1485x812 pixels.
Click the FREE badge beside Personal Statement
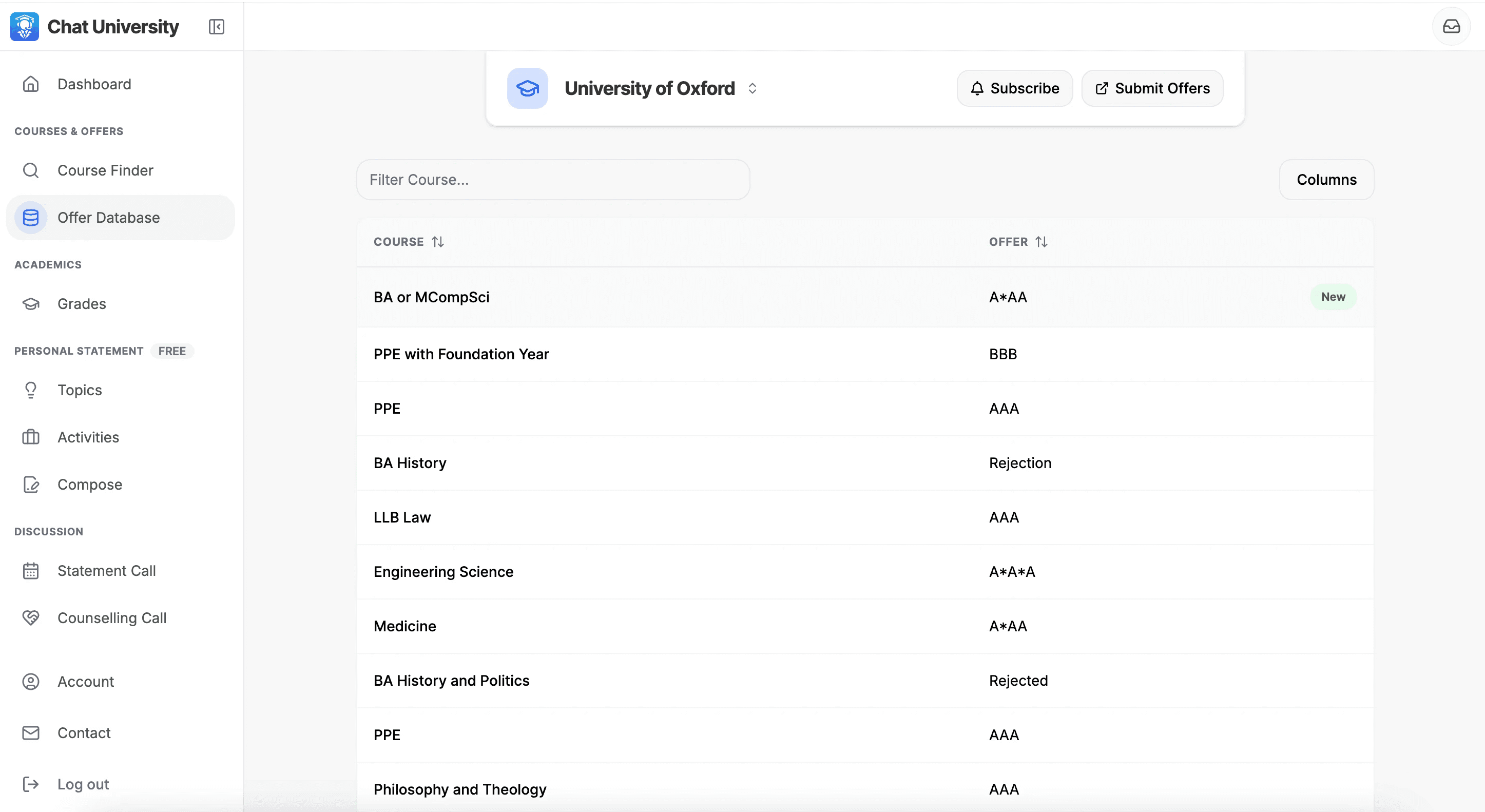[172, 351]
